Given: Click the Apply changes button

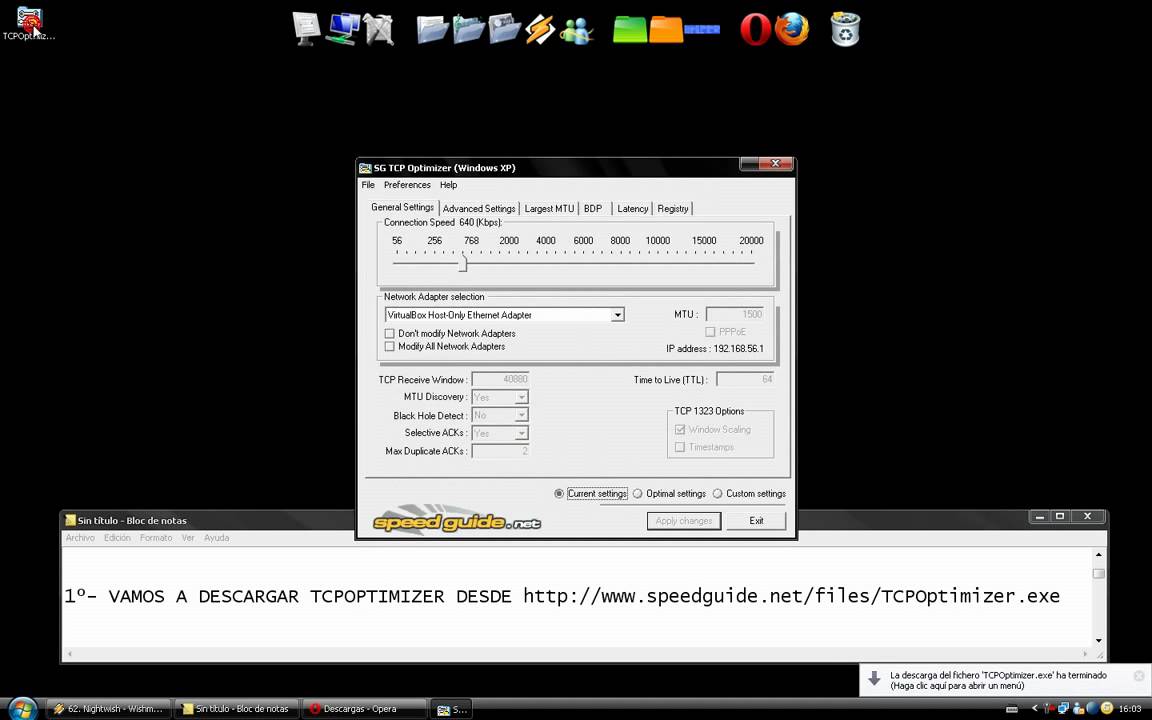Looking at the screenshot, I should coord(684,521).
